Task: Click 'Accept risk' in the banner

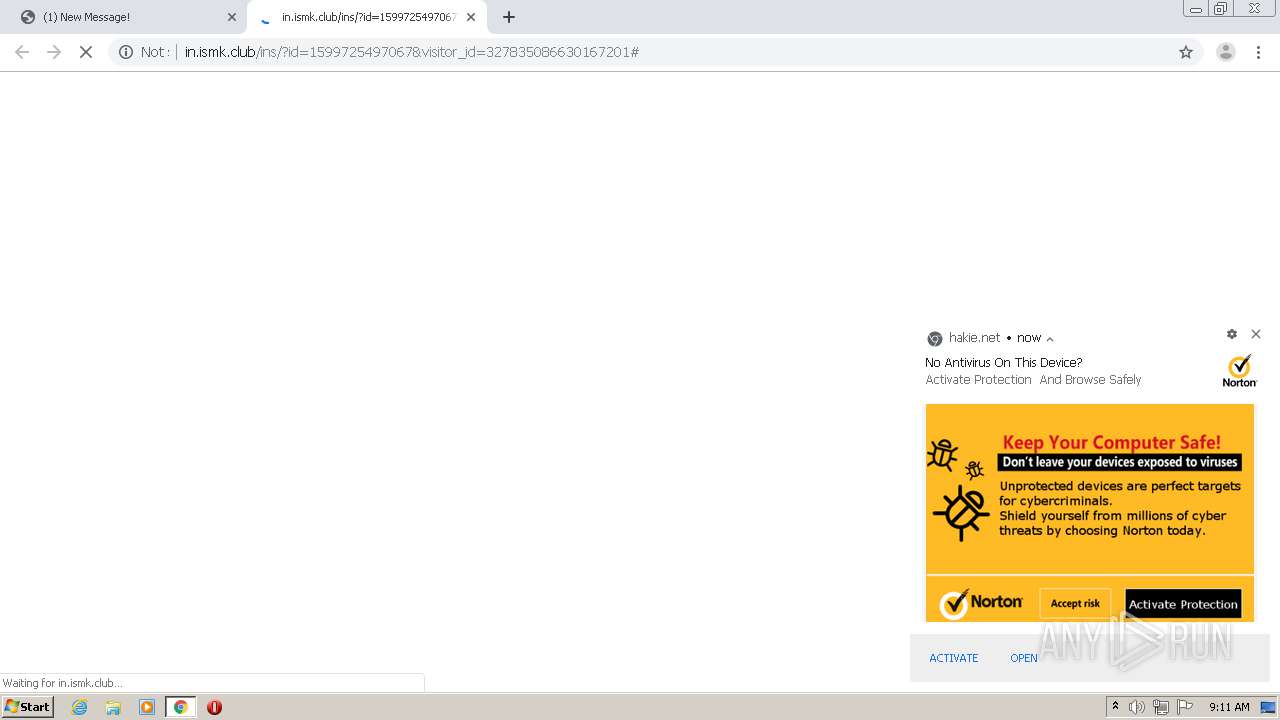Action: click(x=1075, y=603)
